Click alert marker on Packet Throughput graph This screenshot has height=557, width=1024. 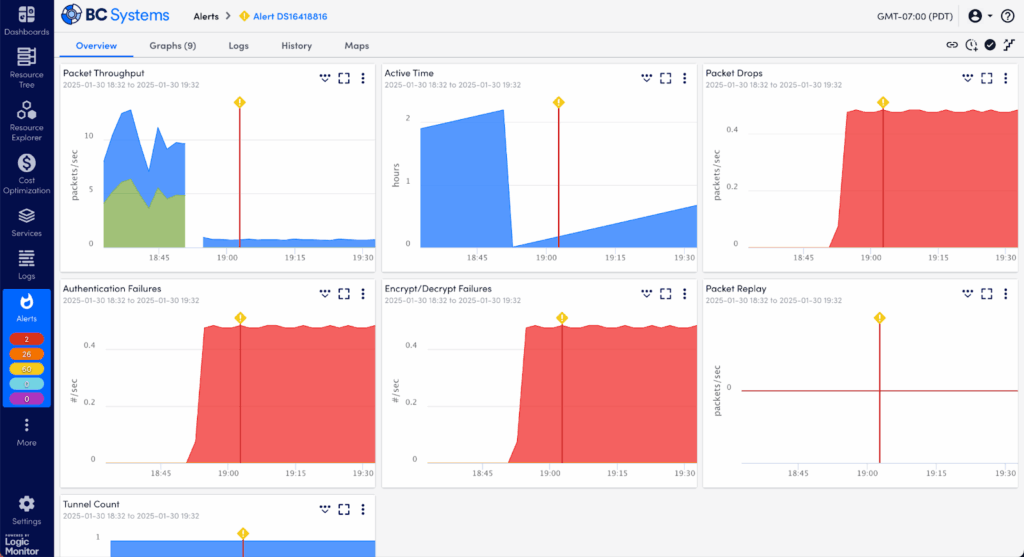240,102
